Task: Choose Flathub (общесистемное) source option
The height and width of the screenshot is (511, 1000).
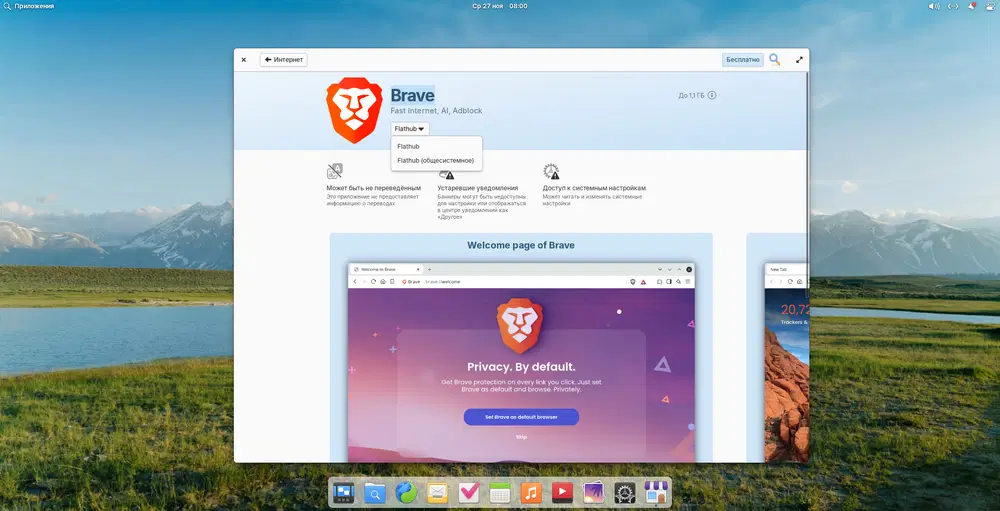Action: (437, 161)
